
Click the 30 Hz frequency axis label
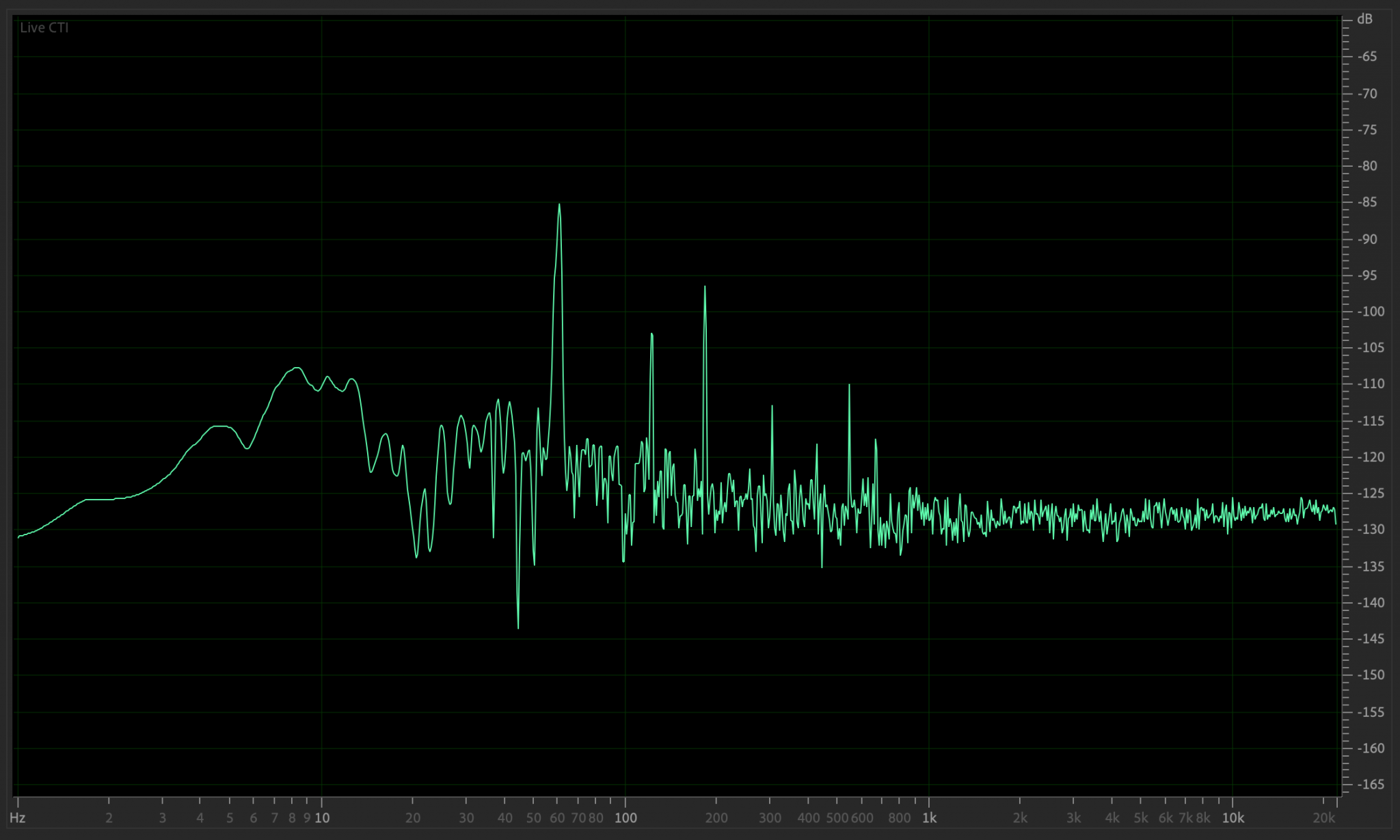point(466,817)
